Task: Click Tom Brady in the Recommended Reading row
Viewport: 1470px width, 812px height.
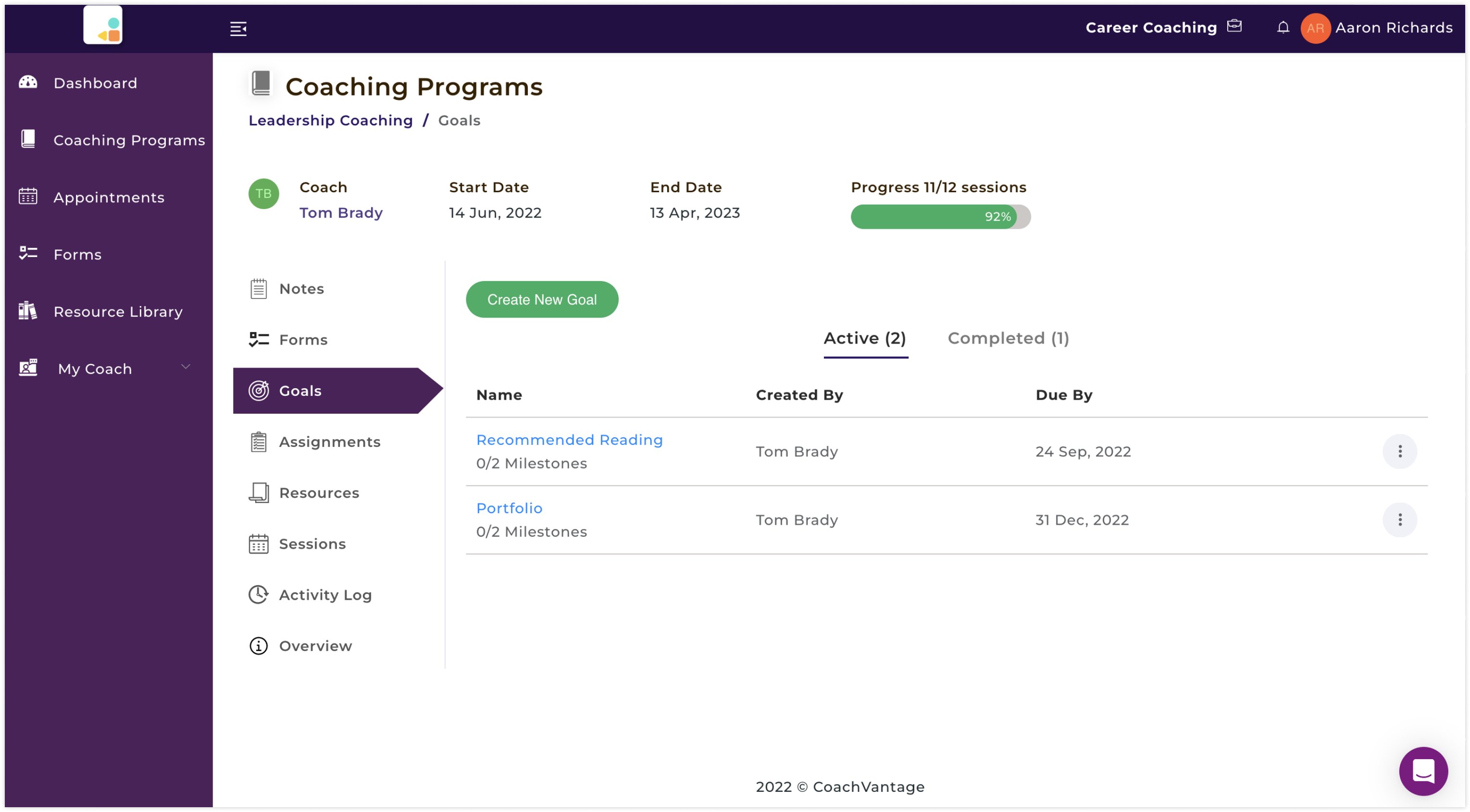Action: pos(797,452)
